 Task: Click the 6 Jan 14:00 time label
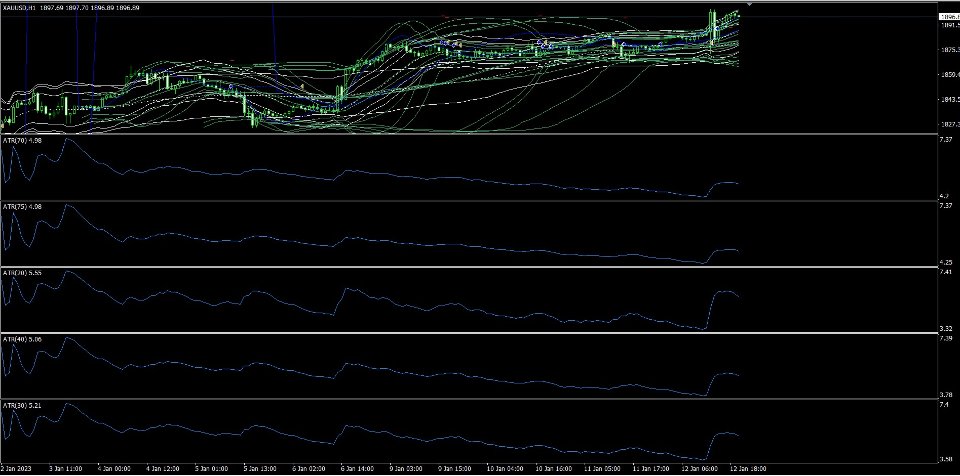point(357,469)
